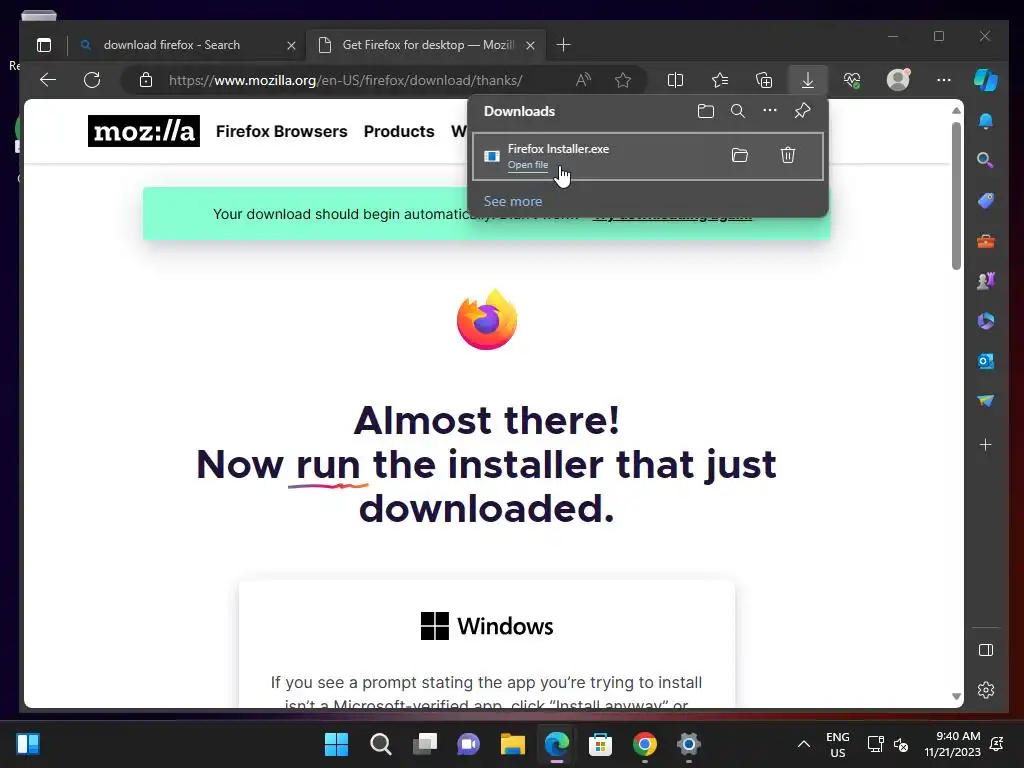Image resolution: width=1024 pixels, height=768 pixels.
Task: Open Firefox Browsers navigation menu
Action: 281,131
